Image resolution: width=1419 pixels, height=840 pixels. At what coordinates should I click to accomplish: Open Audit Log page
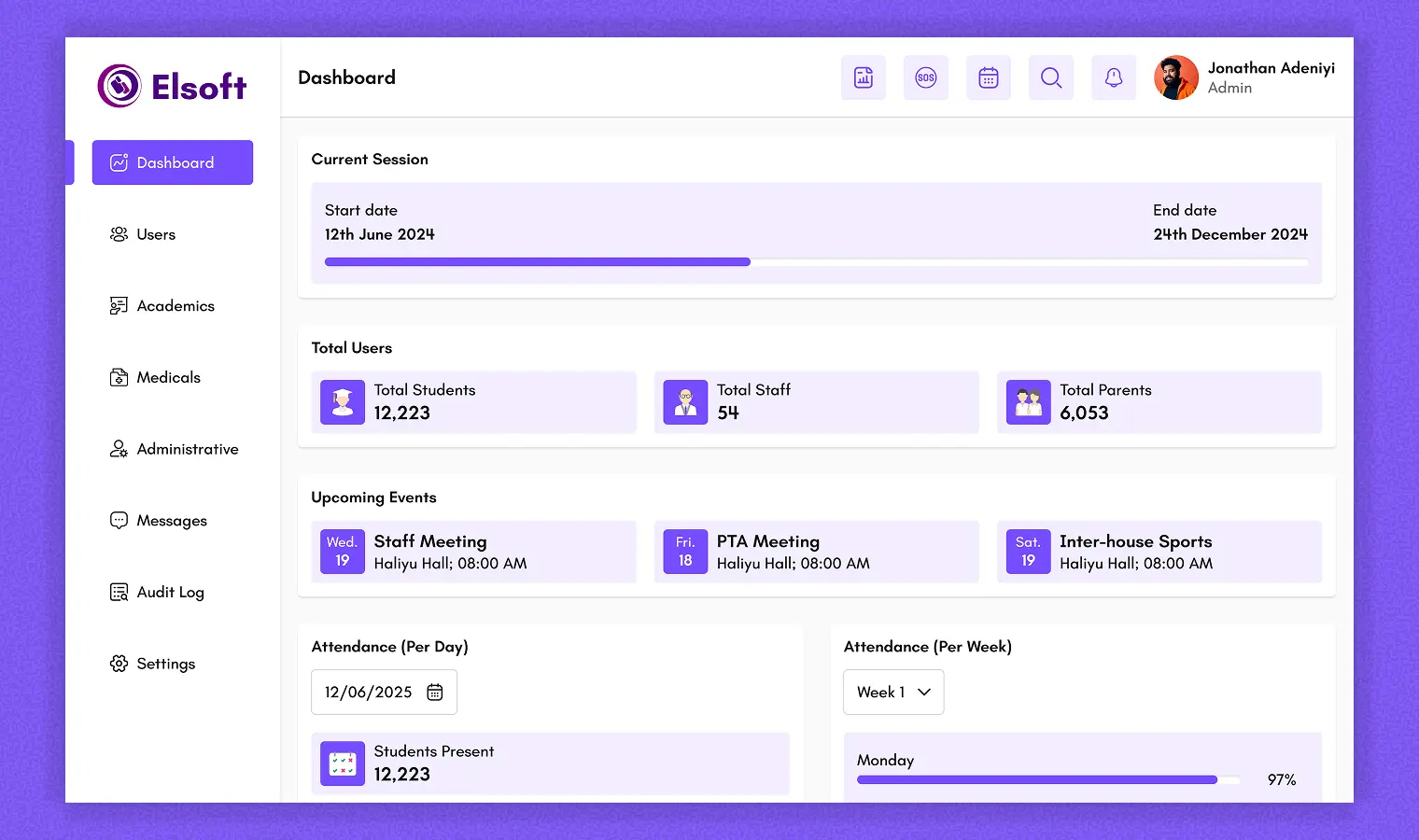tap(169, 593)
